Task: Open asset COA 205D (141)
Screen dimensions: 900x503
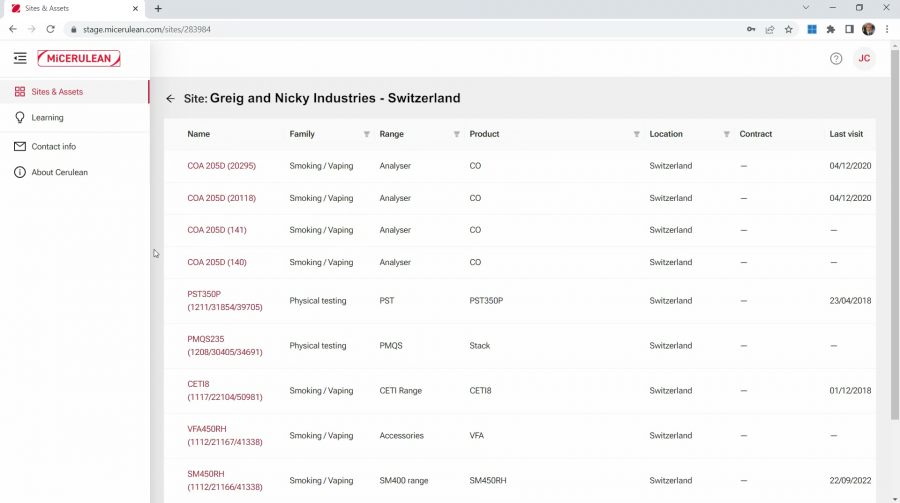Action: click(217, 230)
